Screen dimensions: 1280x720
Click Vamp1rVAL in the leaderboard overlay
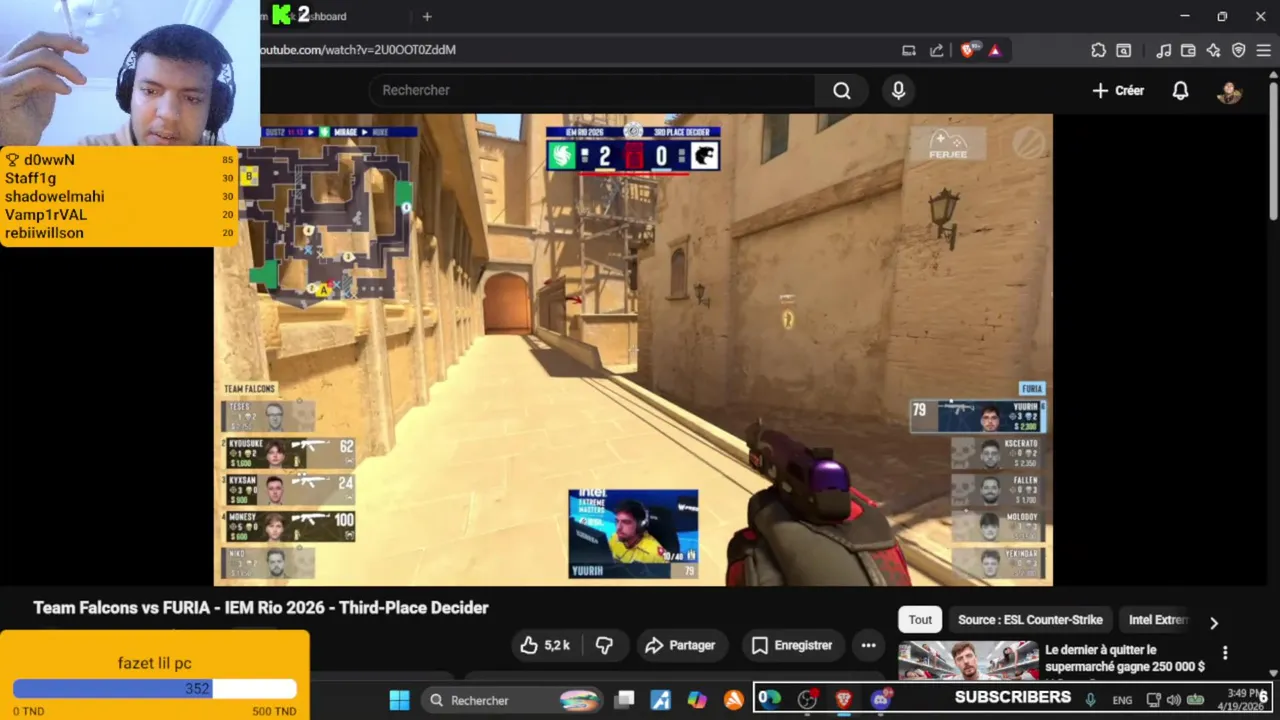click(46, 215)
